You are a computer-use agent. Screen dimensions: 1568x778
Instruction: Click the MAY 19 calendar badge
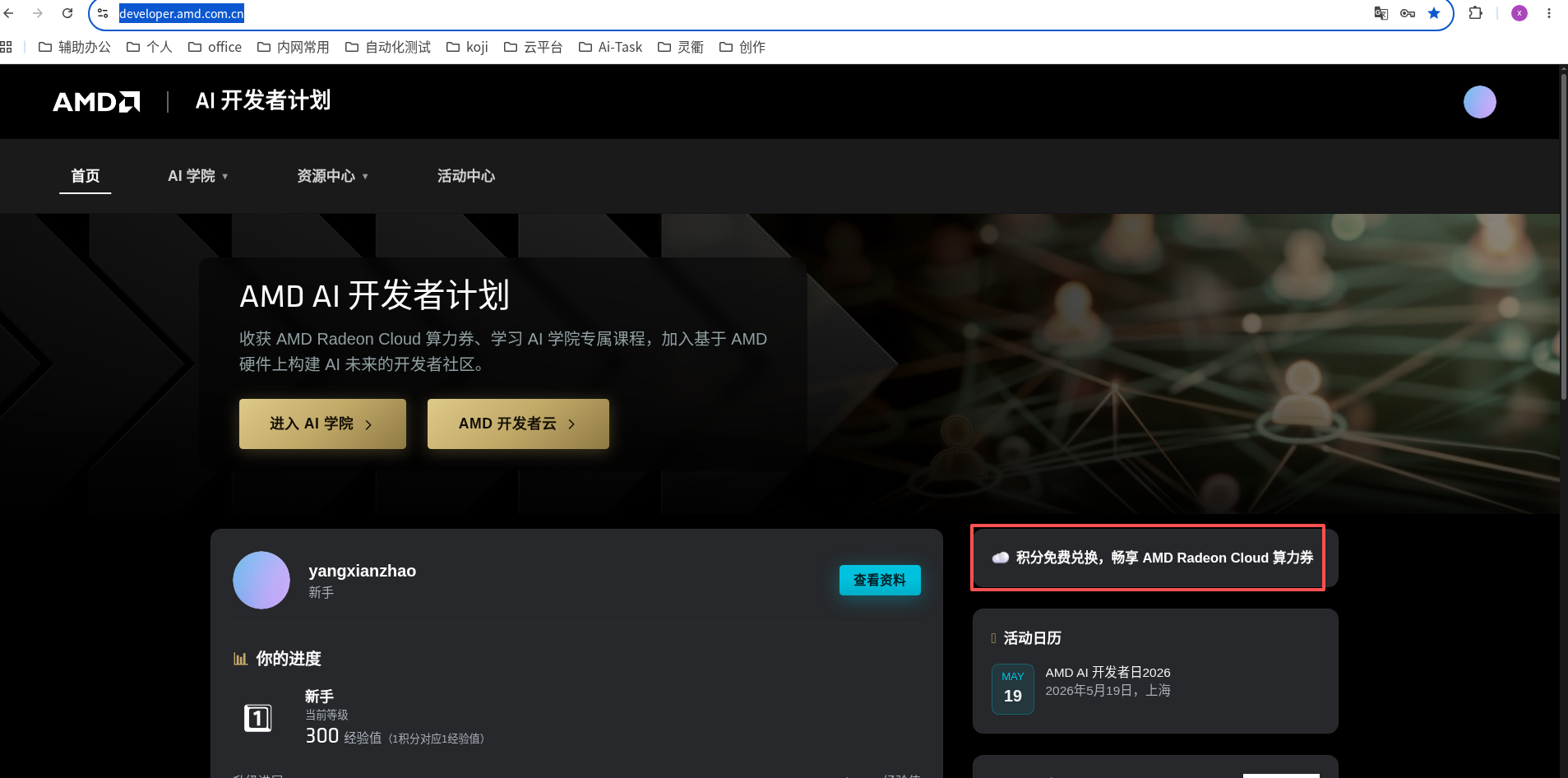point(1013,689)
